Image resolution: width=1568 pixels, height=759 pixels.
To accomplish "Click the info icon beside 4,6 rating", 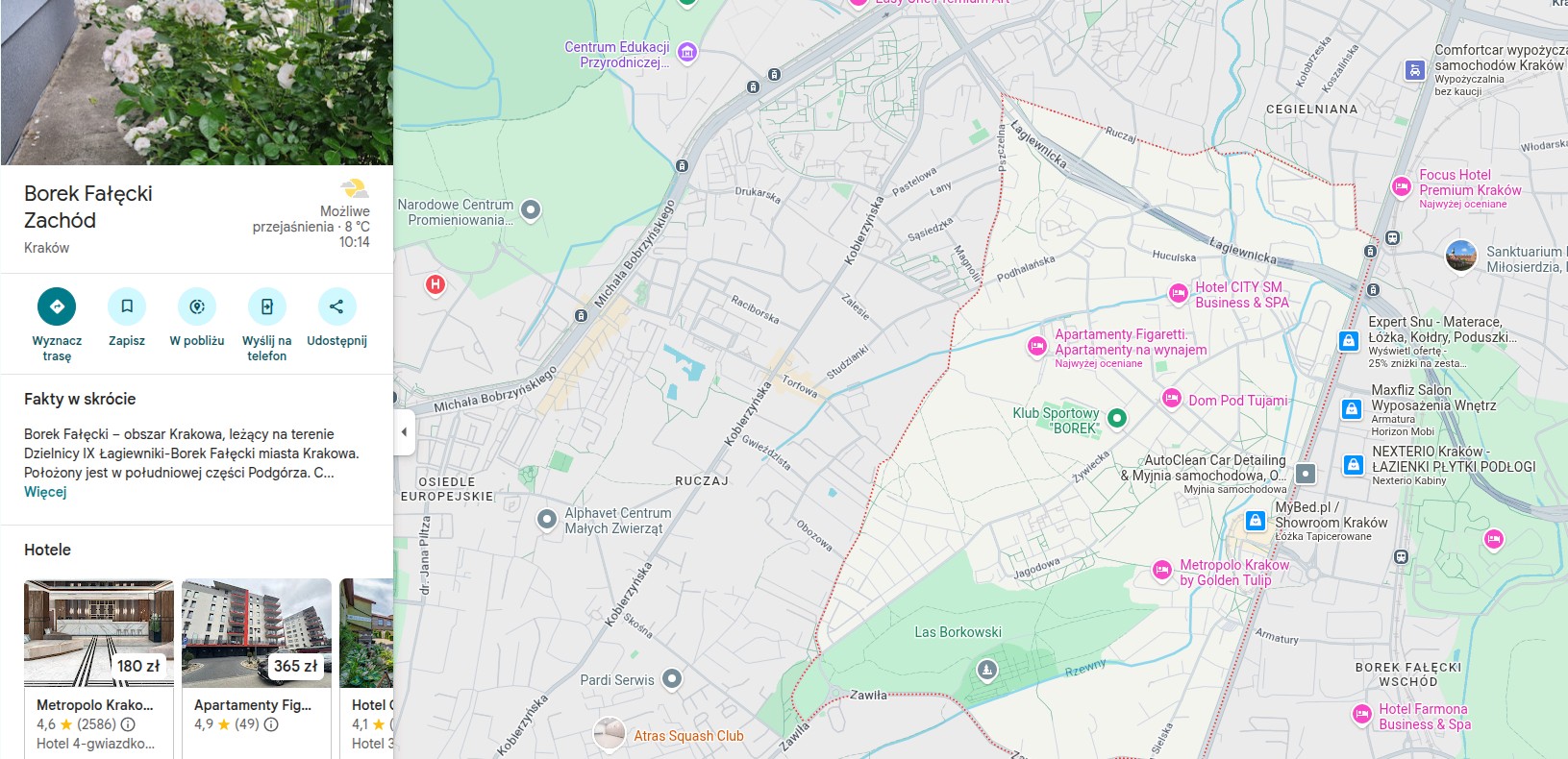I will [x=128, y=724].
